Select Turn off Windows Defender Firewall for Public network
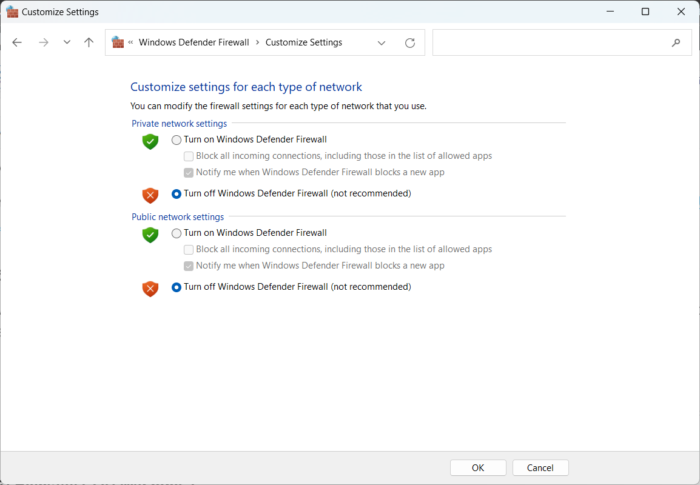 coord(177,287)
